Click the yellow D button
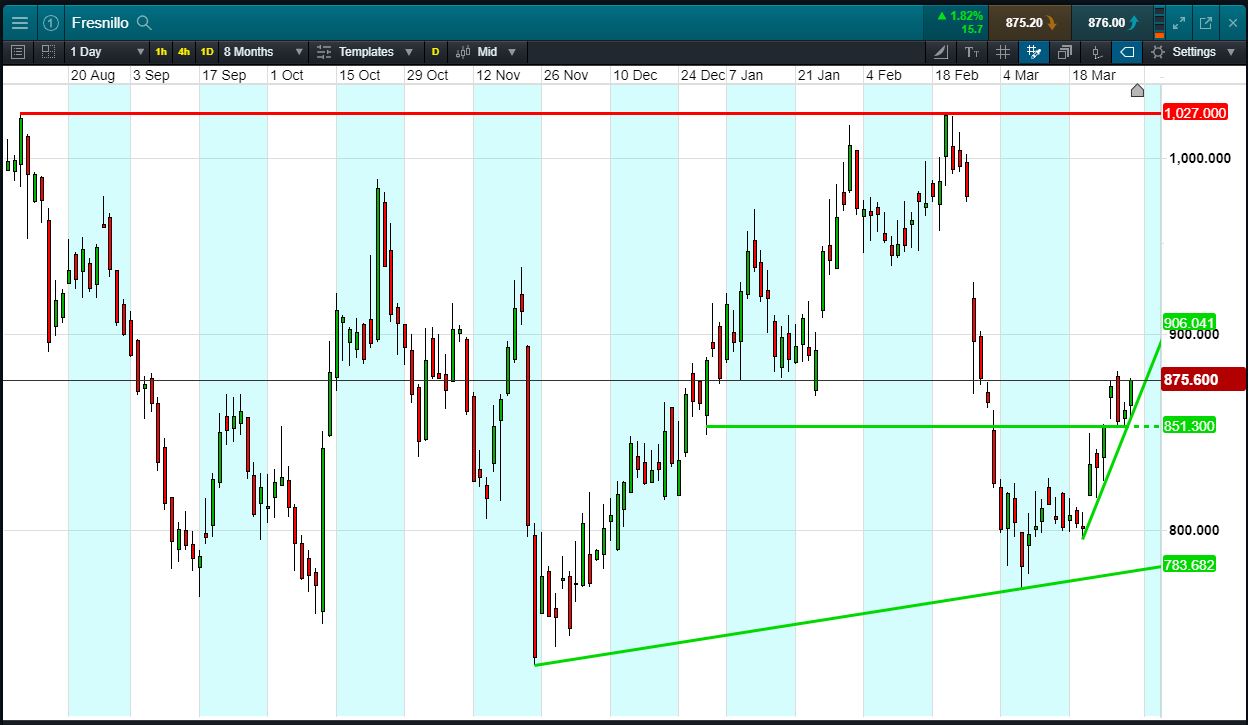The height and width of the screenshot is (725, 1248). click(x=435, y=51)
